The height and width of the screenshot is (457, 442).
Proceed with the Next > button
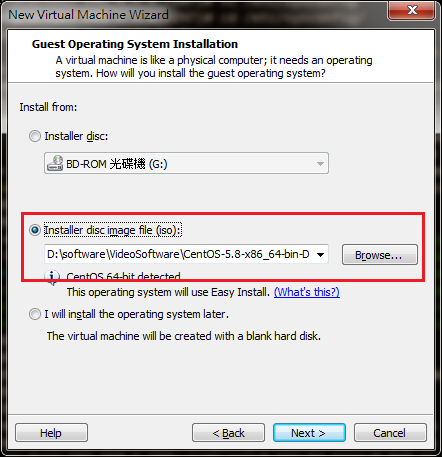(x=309, y=433)
